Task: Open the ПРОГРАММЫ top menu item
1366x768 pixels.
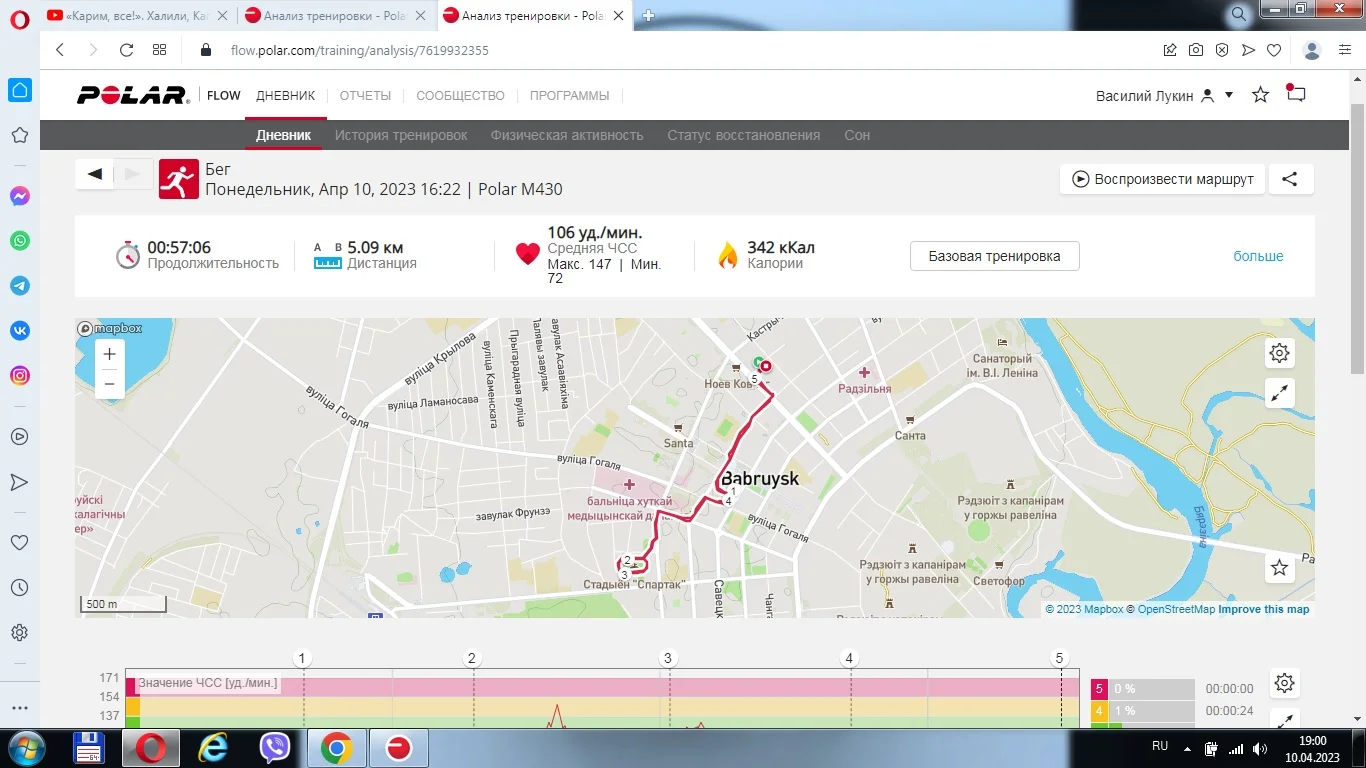Action: (x=569, y=95)
